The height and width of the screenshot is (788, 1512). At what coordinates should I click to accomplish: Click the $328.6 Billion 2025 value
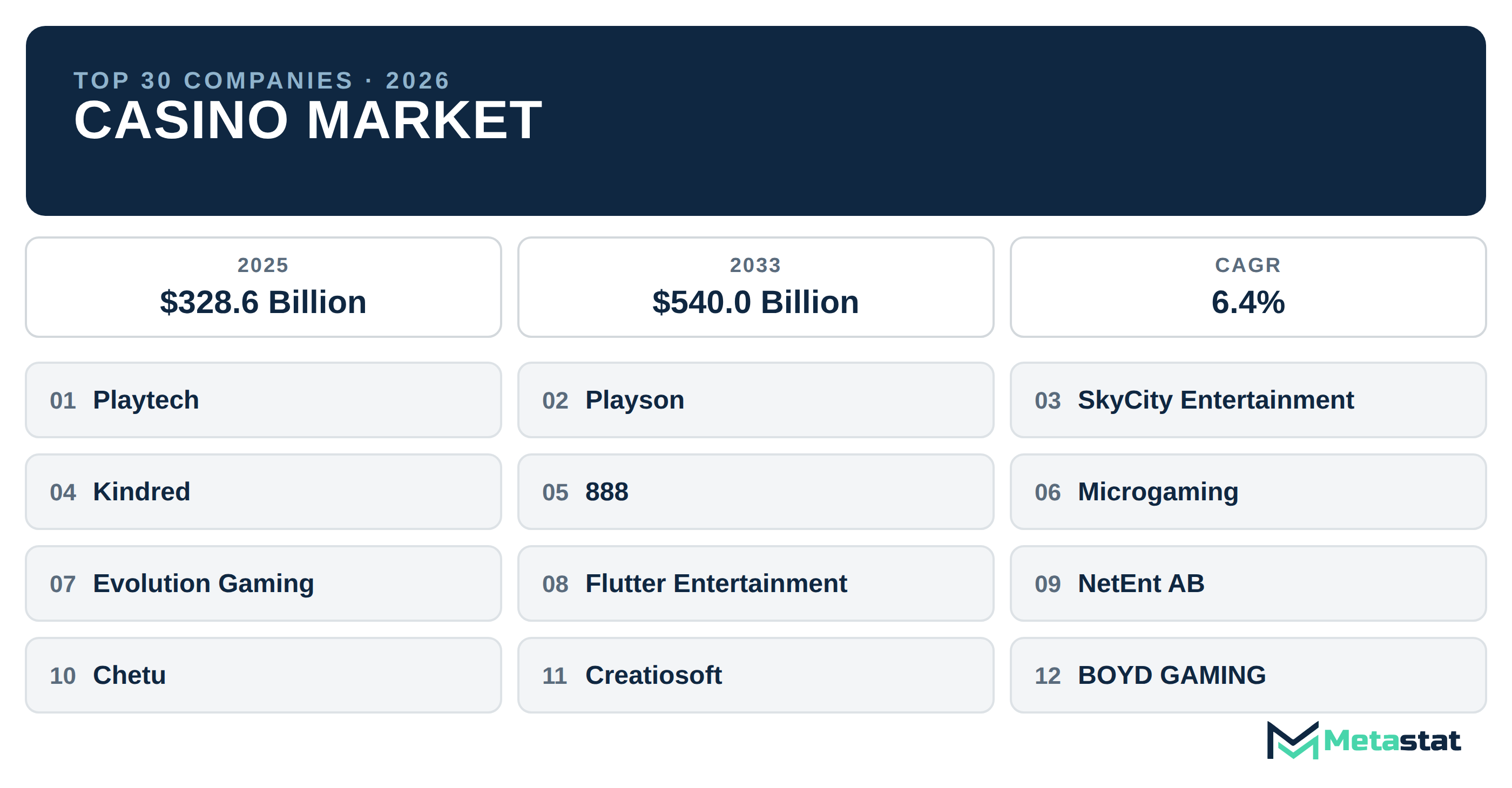(264, 302)
